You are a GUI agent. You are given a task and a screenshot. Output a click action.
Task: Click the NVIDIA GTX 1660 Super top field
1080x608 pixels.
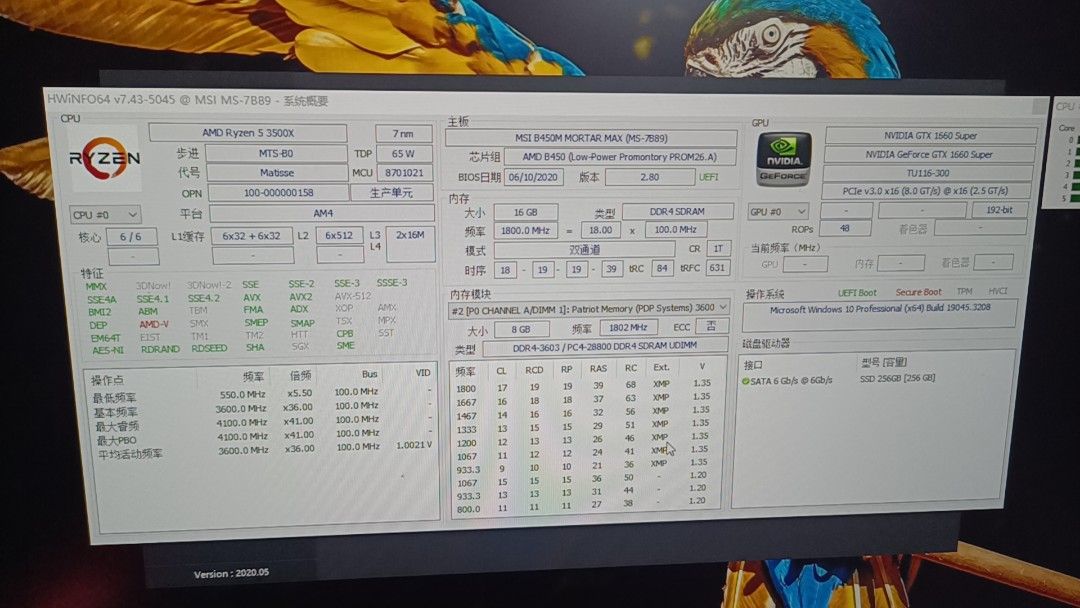pyautogui.click(x=931, y=136)
